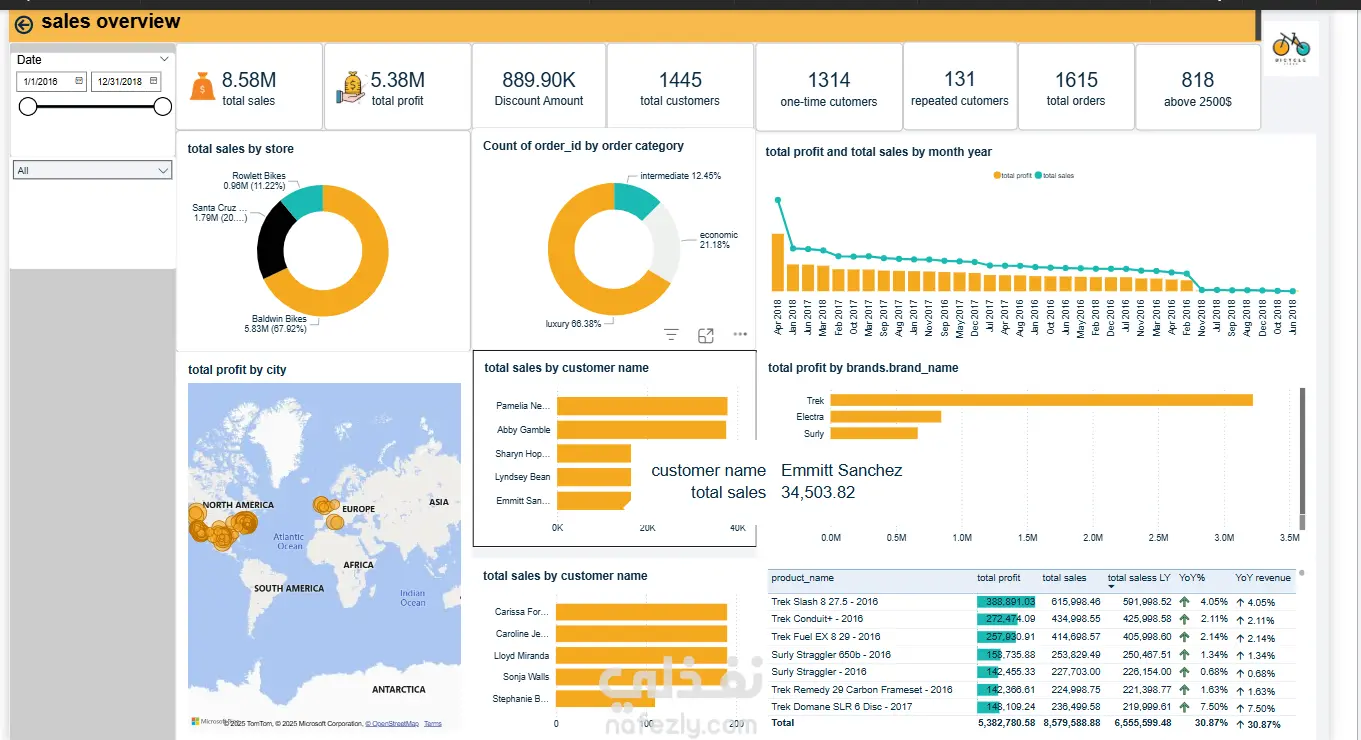This screenshot has height=740, width=1361.
Task: Open more options for order category chart
Action: pyautogui.click(x=740, y=335)
